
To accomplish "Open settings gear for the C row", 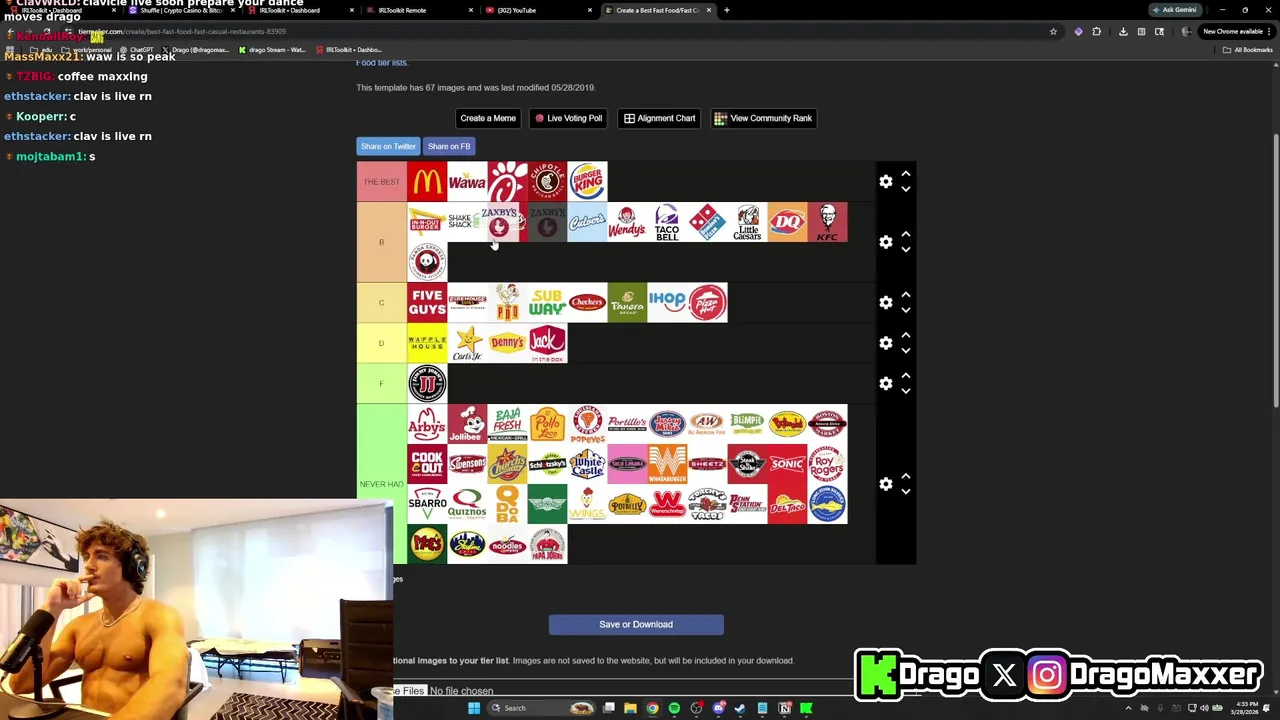I will pyautogui.click(x=886, y=302).
